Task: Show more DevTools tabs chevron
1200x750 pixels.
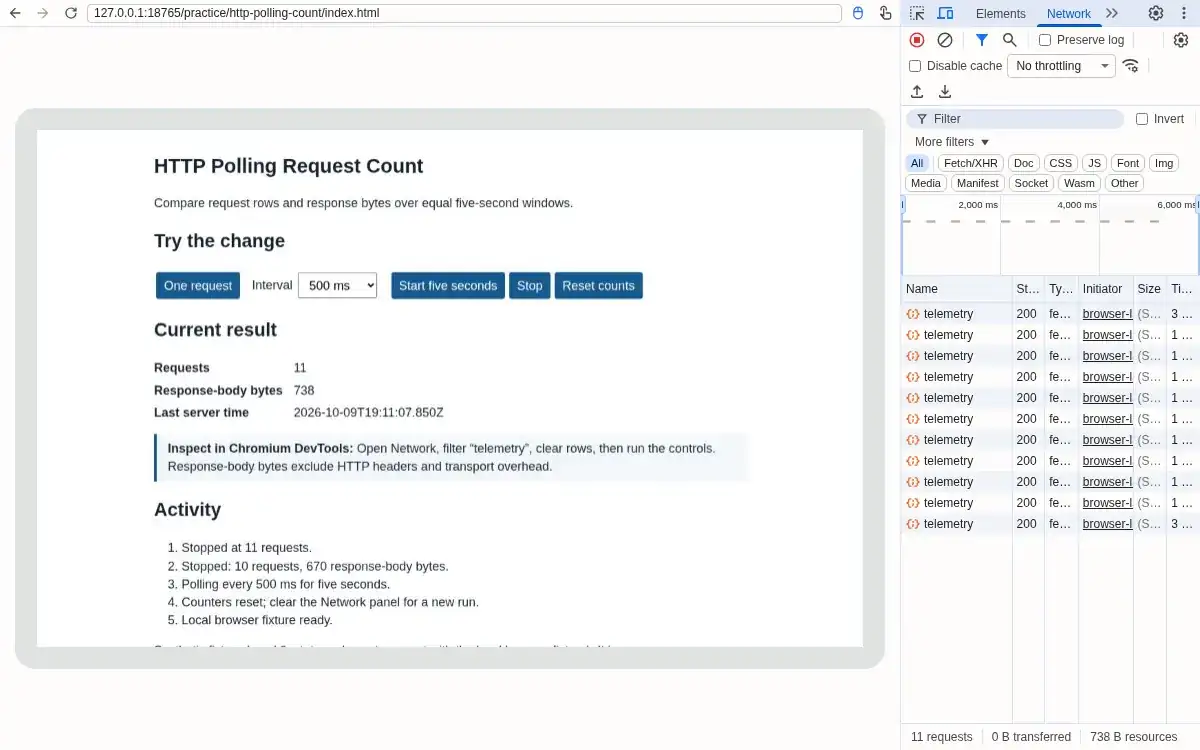Action: point(1112,13)
